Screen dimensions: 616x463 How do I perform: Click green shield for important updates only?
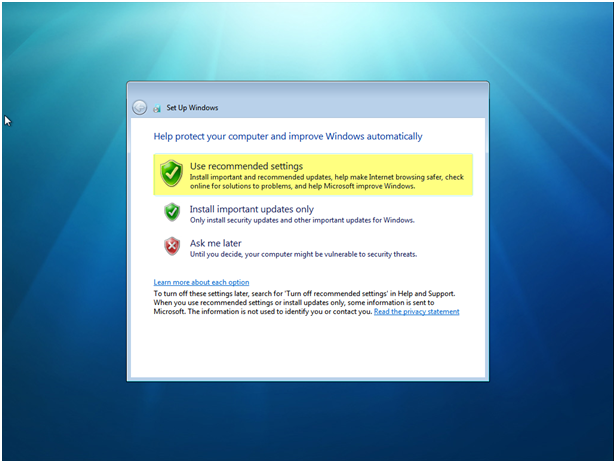coord(172,212)
